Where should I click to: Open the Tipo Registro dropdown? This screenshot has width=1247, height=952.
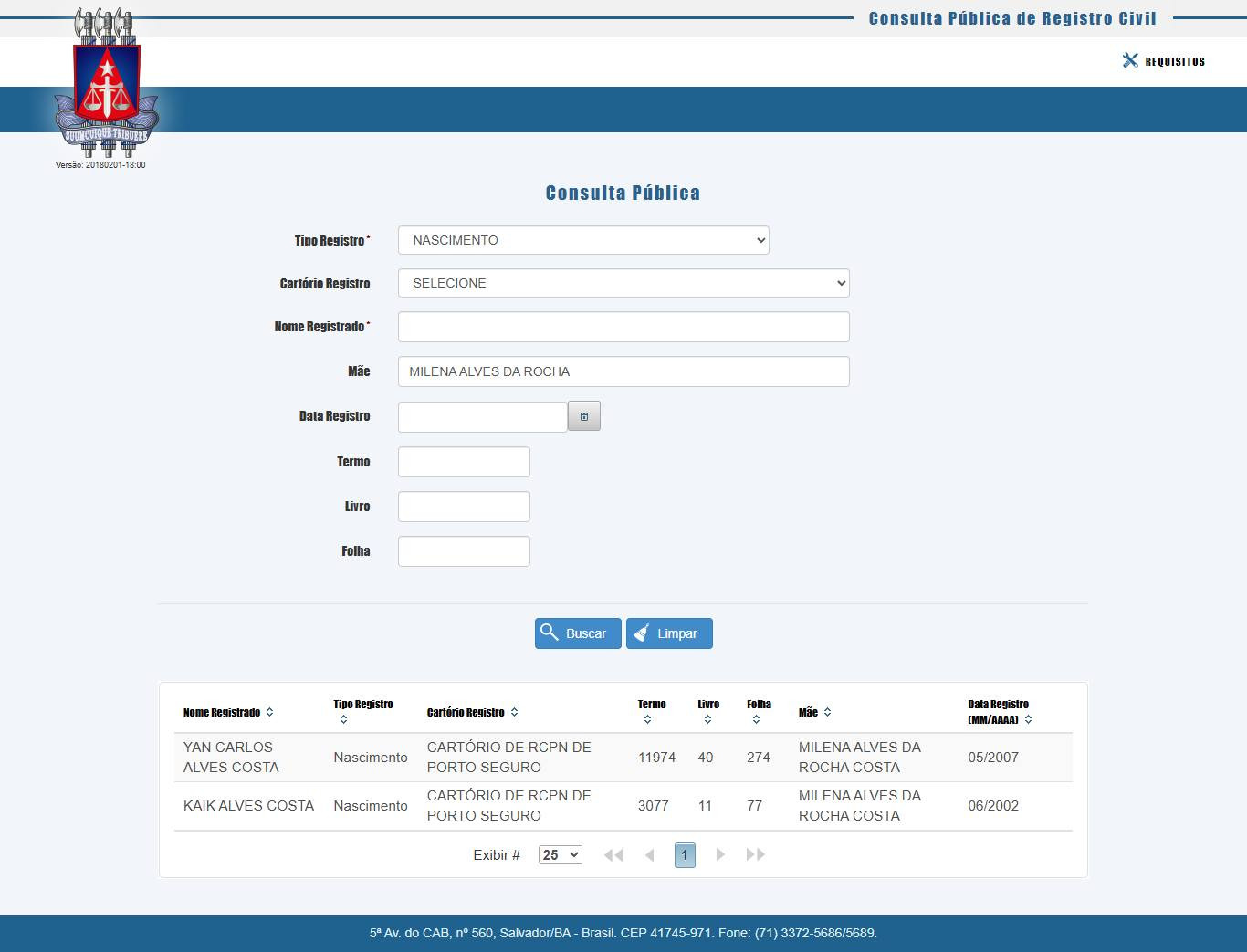coord(583,240)
